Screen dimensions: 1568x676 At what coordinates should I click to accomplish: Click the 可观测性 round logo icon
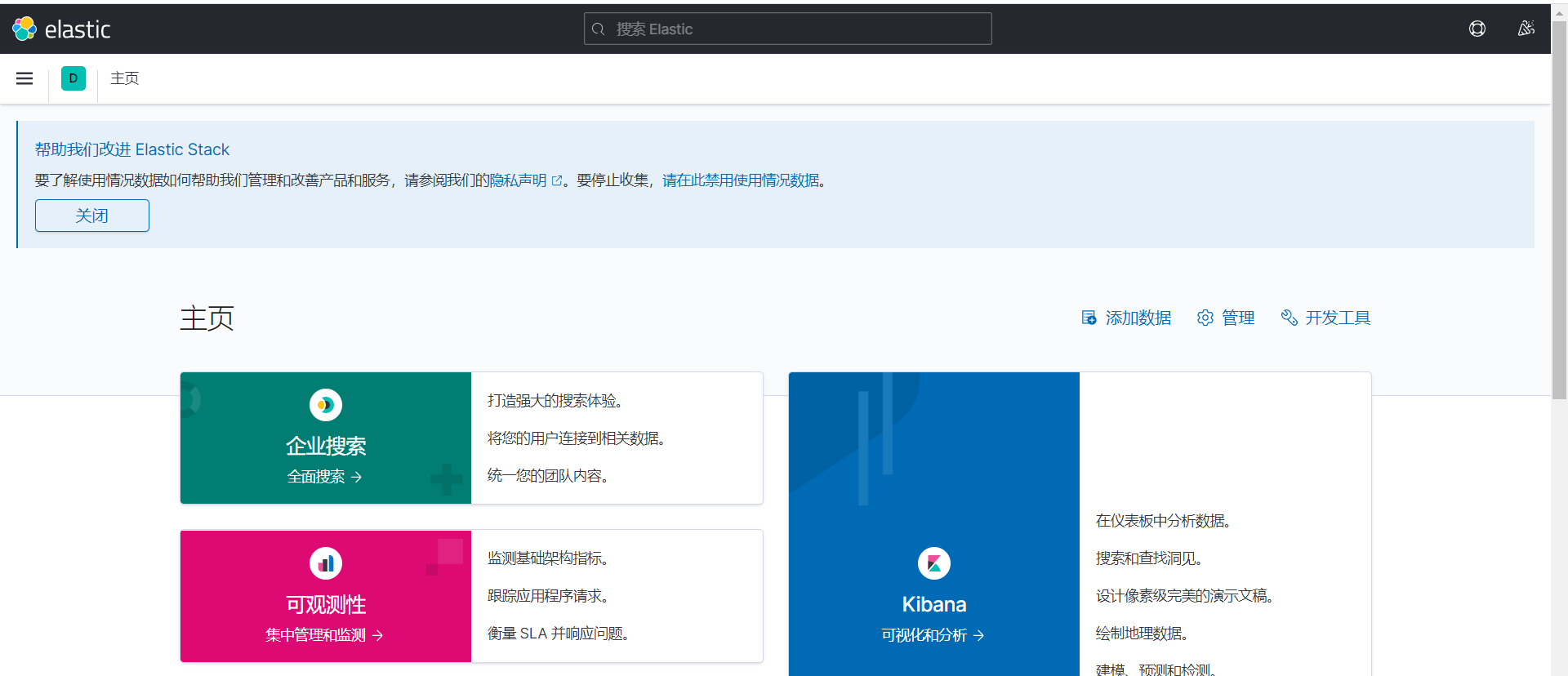click(x=326, y=563)
